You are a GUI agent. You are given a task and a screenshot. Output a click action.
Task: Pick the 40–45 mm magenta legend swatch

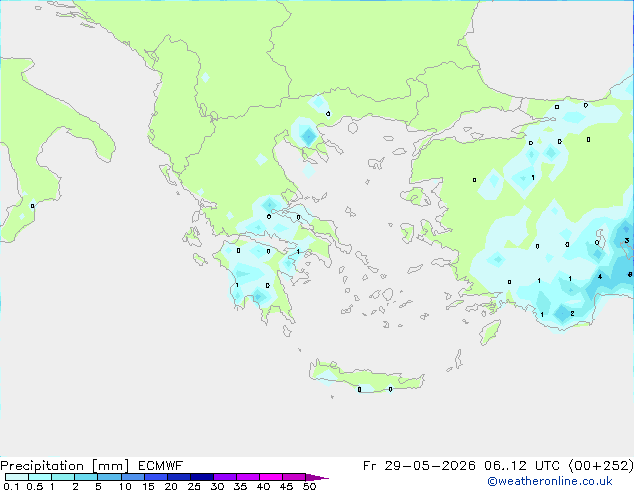pyautogui.click(x=271, y=477)
